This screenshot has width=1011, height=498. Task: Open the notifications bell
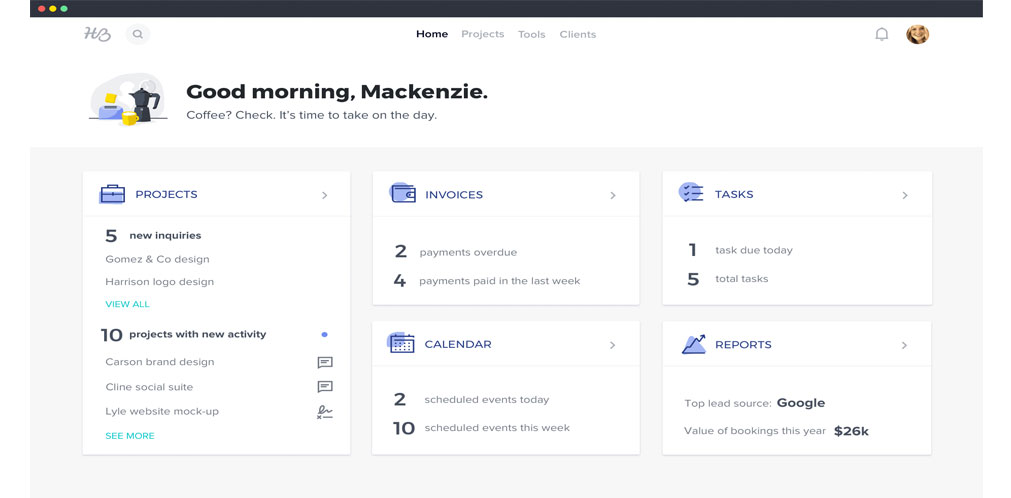click(x=881, y=34)
